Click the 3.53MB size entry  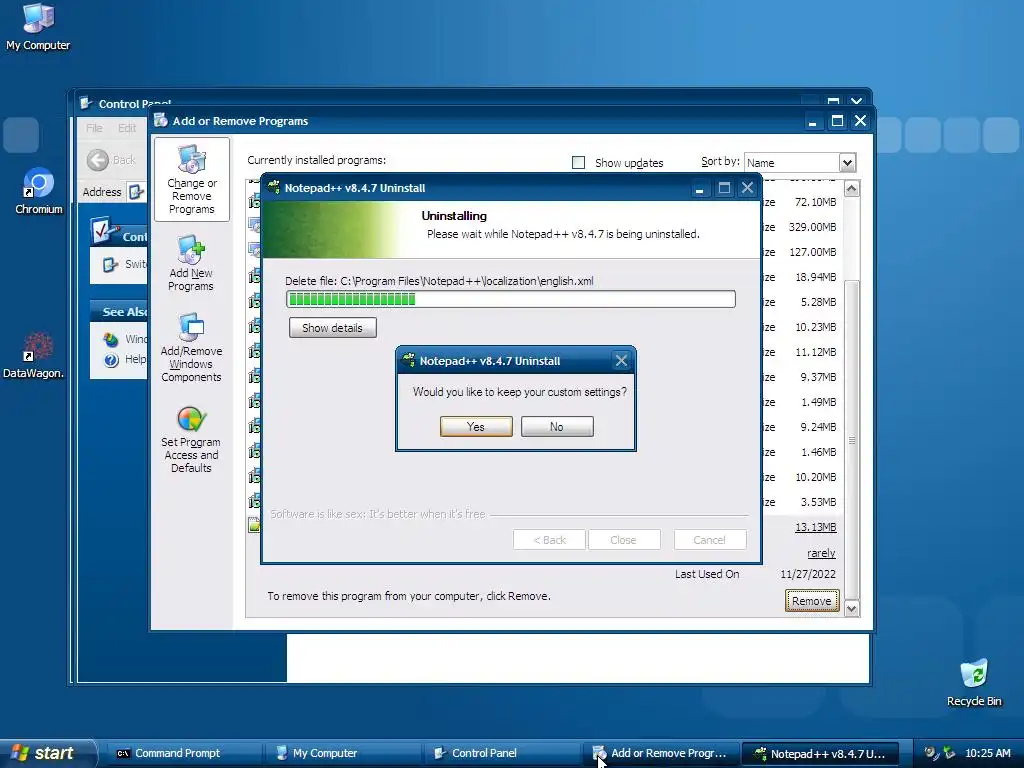[818, 502]
